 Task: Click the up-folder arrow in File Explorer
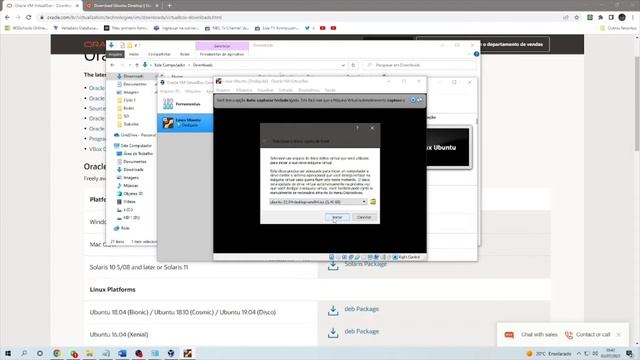pyautogui.click(x=137, y=65)
